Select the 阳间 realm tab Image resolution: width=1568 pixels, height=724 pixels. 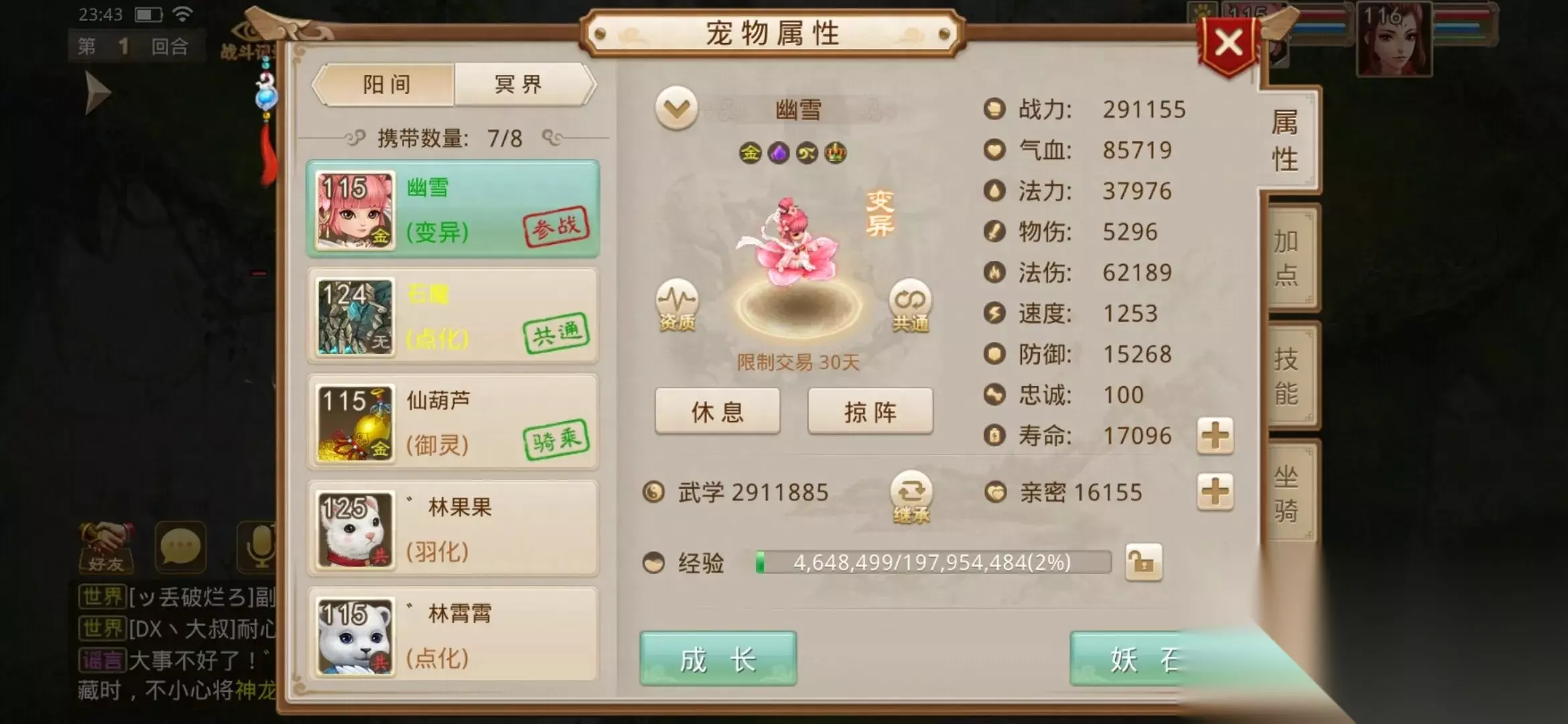(x=385, y=84)
